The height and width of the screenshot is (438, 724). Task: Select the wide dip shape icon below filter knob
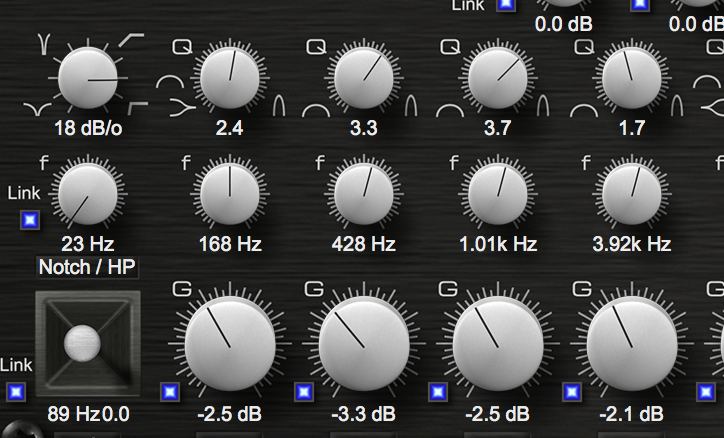point(37,109)
